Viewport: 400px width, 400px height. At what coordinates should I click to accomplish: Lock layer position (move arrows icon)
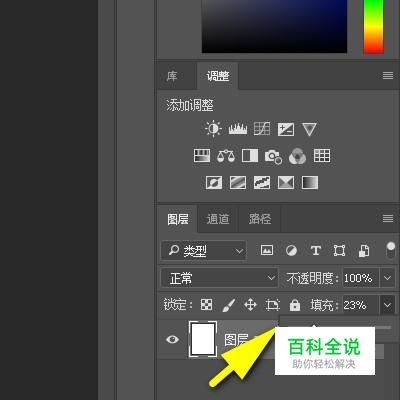coord(250,305)
